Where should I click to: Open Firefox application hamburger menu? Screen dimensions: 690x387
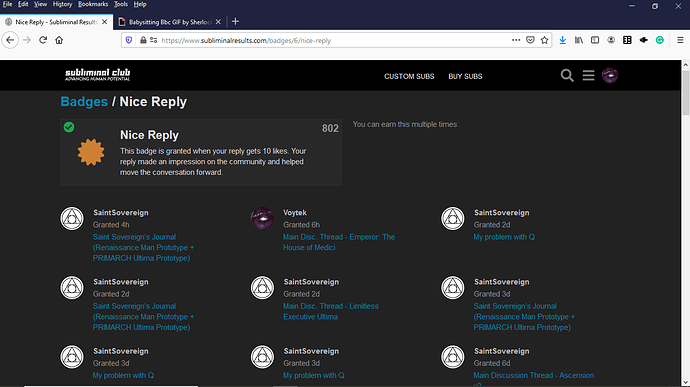(x=680, y=40)
